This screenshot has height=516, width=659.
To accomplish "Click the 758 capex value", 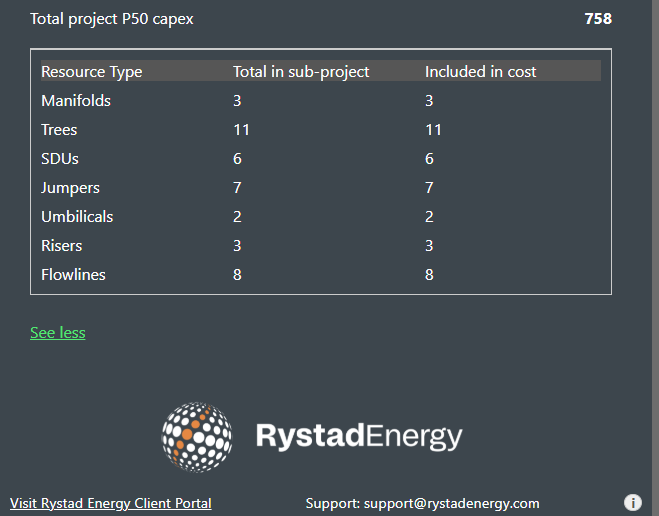I will tap(598, 19).
